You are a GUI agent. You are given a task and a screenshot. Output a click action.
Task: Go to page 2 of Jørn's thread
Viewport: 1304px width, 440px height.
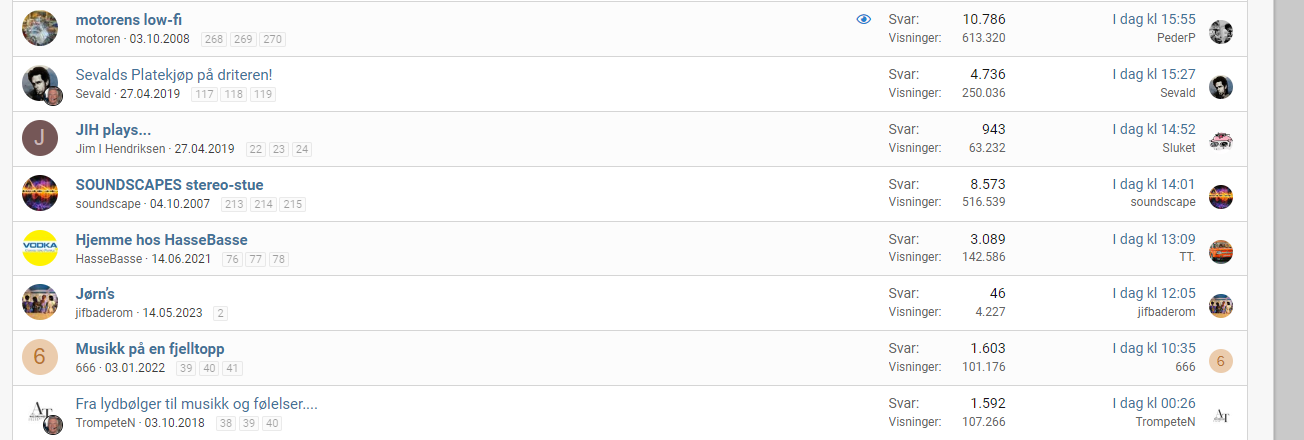[220, 313]
